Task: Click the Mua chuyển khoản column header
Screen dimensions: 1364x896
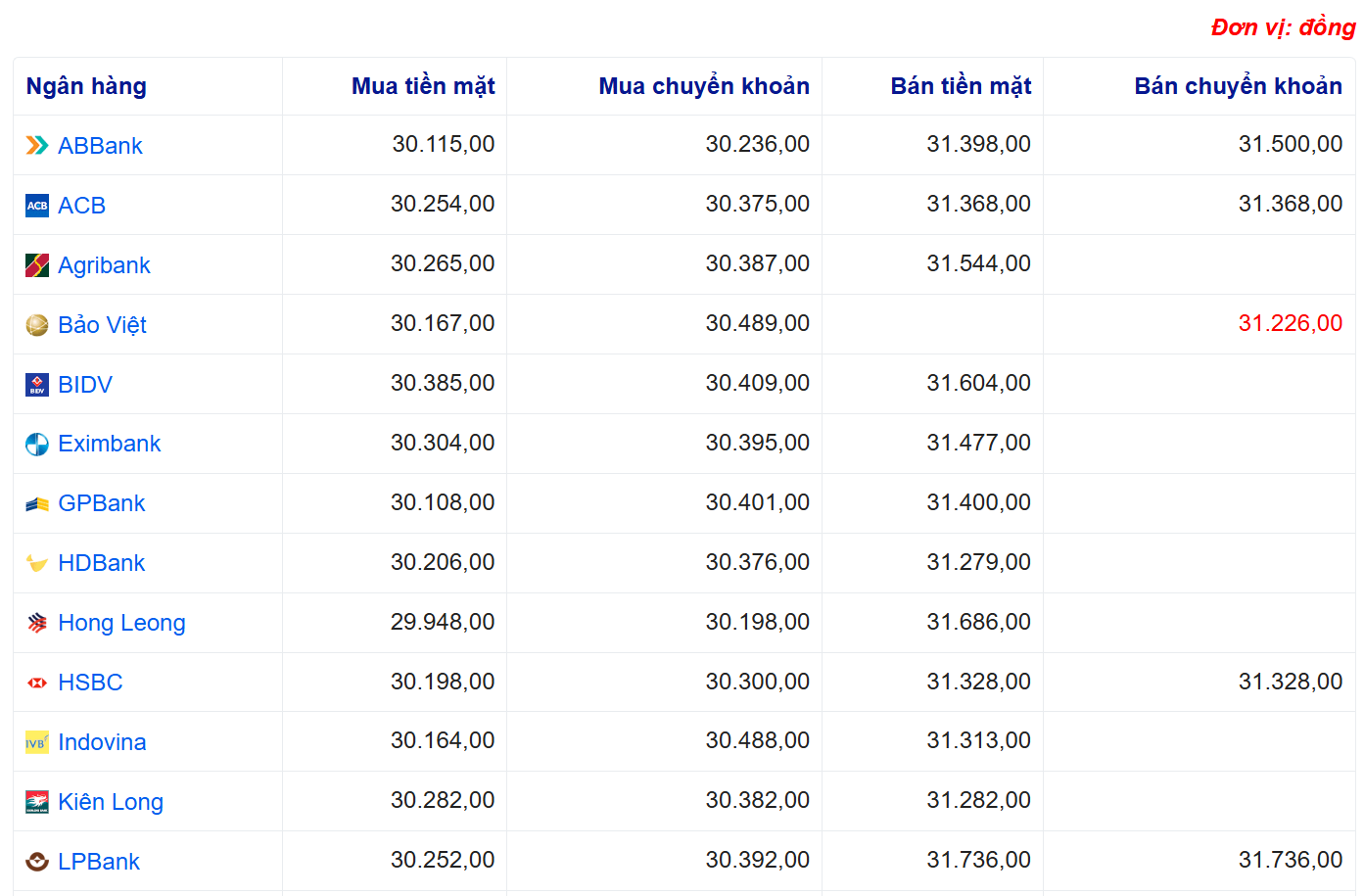Action: coord(703,86)
